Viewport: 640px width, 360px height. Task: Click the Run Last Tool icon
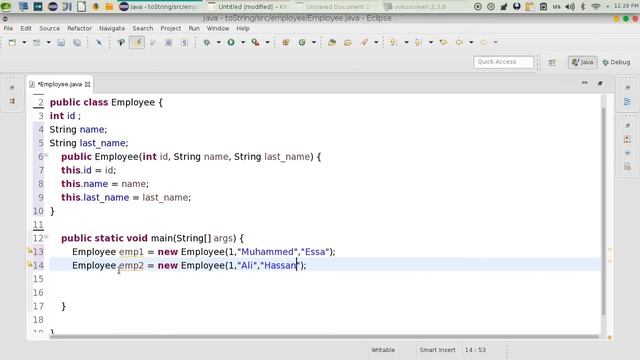point(256,42)
